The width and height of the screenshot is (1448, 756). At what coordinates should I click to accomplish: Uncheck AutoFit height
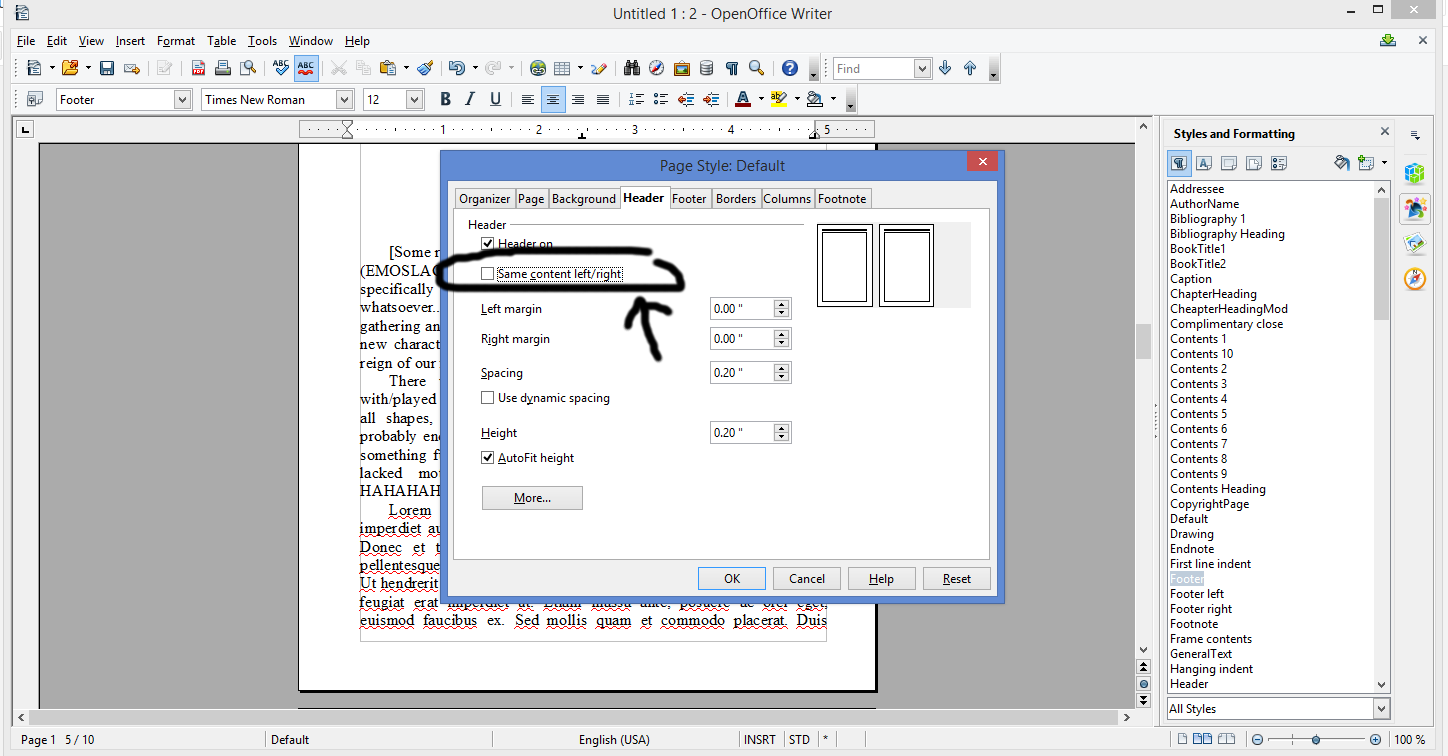487,458
